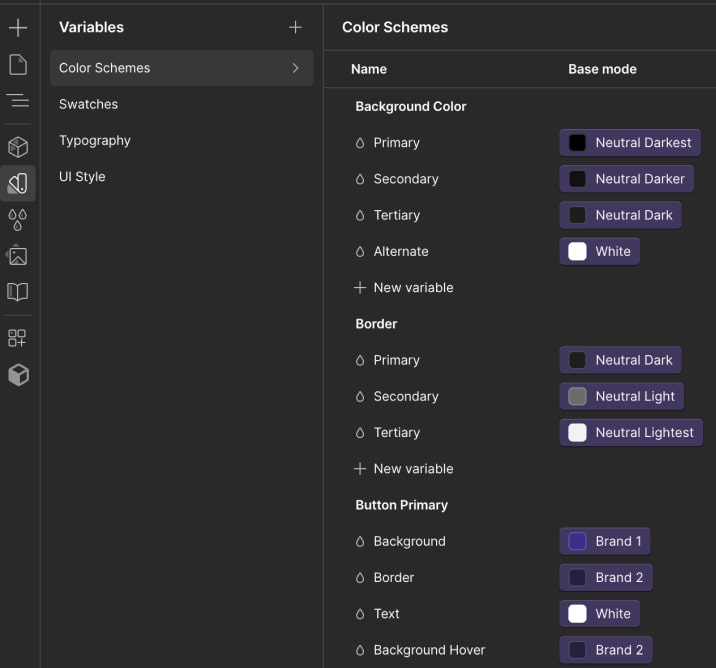This screenshot has height=668, width=716.
Task: Select Background Hover variable name
Action: click(x=429, y=650)
